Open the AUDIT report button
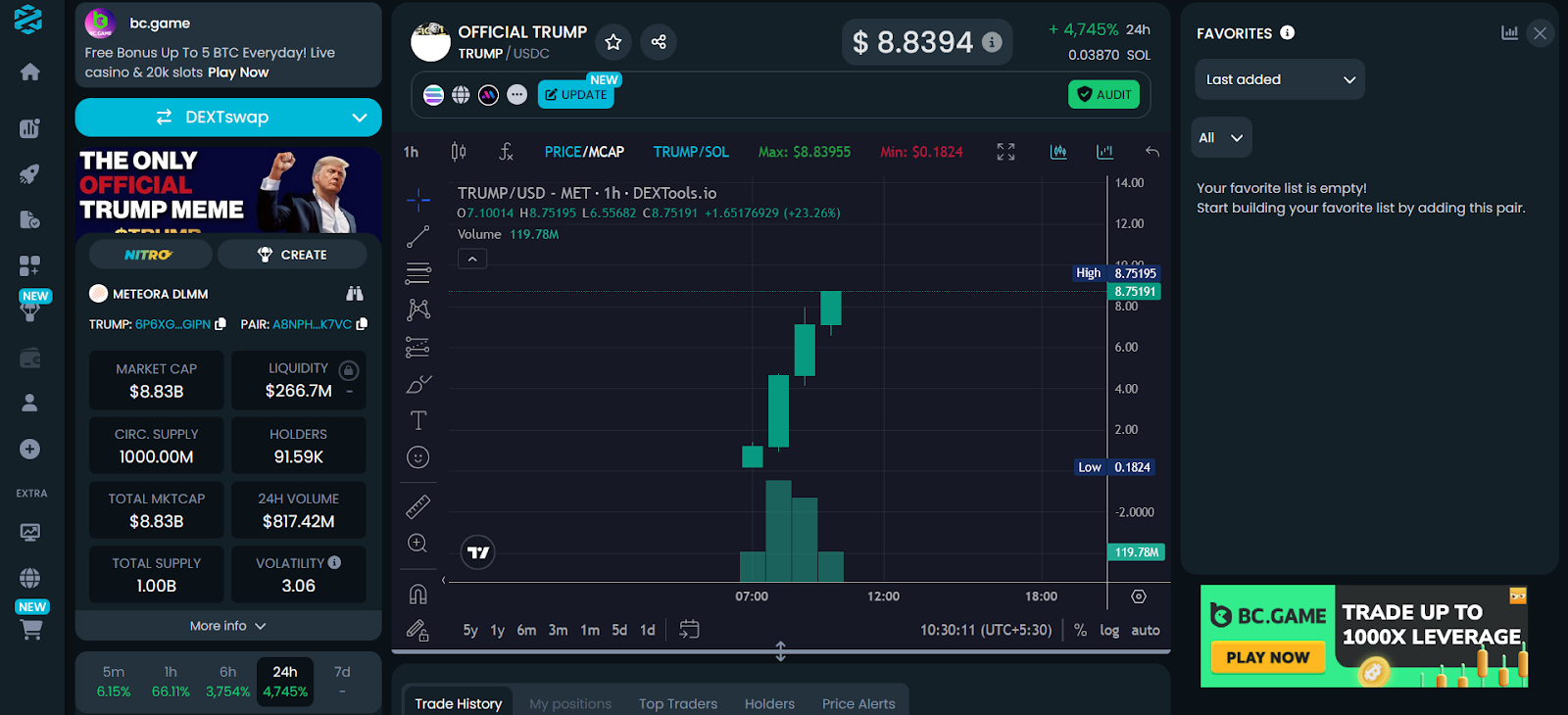This screenshot has height=715, width=1568. tap(1103, 95)
